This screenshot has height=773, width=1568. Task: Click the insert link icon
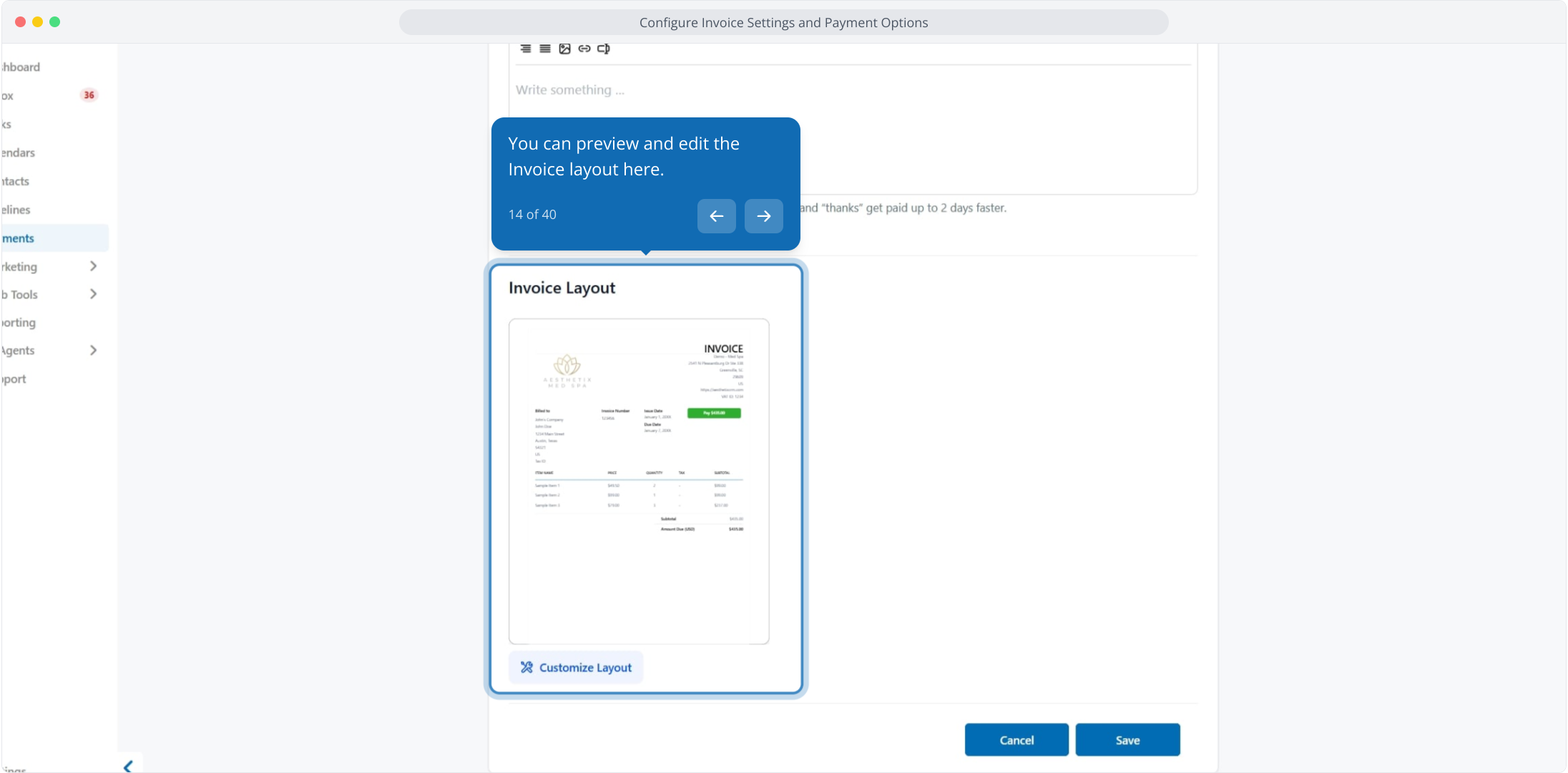[584, 49]
